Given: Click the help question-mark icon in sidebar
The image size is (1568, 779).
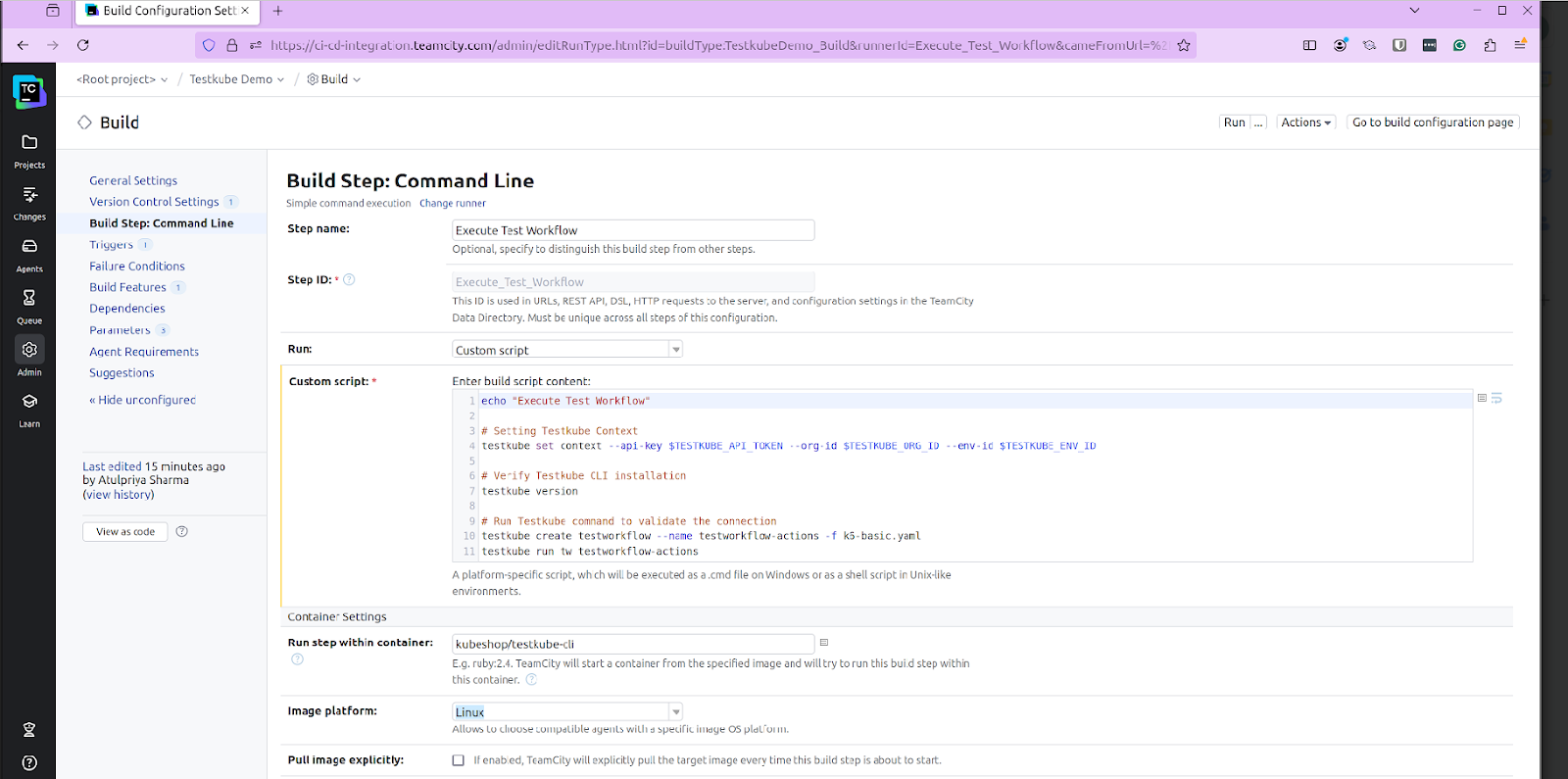Looking at the screenshot, I should 29,762.
